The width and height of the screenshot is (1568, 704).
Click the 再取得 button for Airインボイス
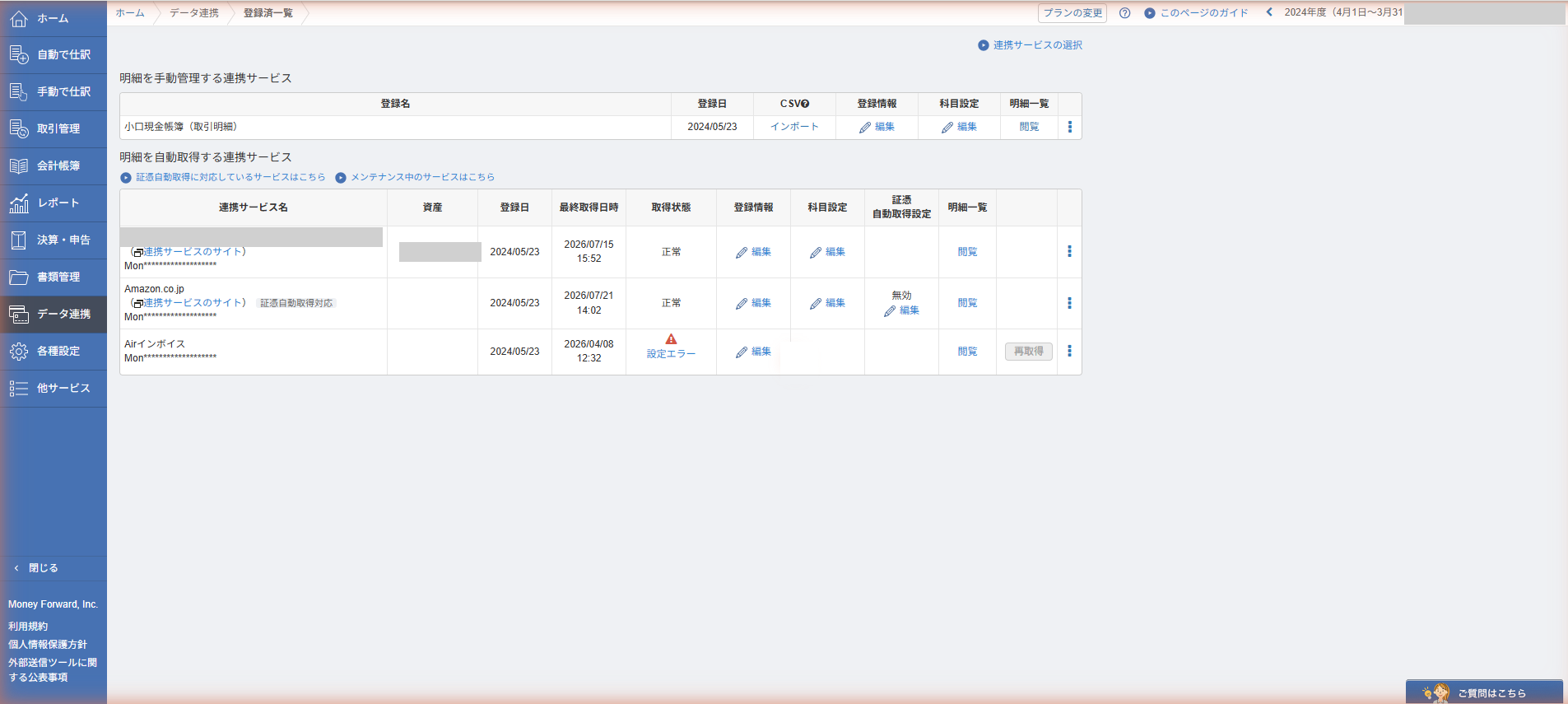1029,352
